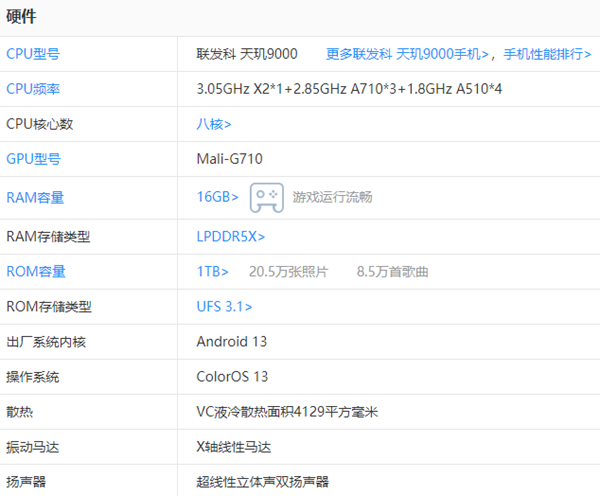Click the 八核 core count link
Viewport: 600px width, 496px height.
click(x=214, y=124)
